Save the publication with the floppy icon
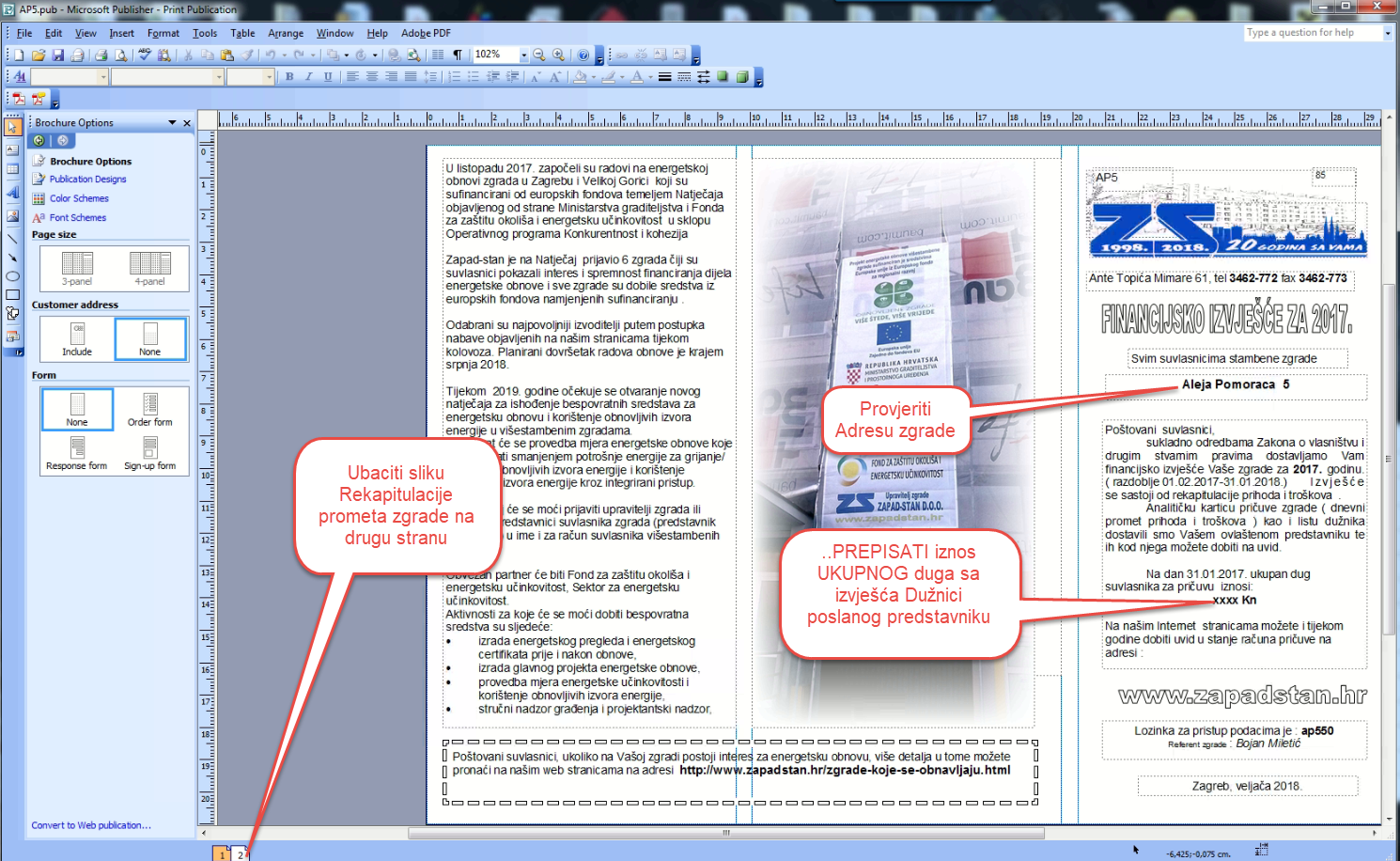Screen dimensions: 1400x861 click(x=58, y=55)
